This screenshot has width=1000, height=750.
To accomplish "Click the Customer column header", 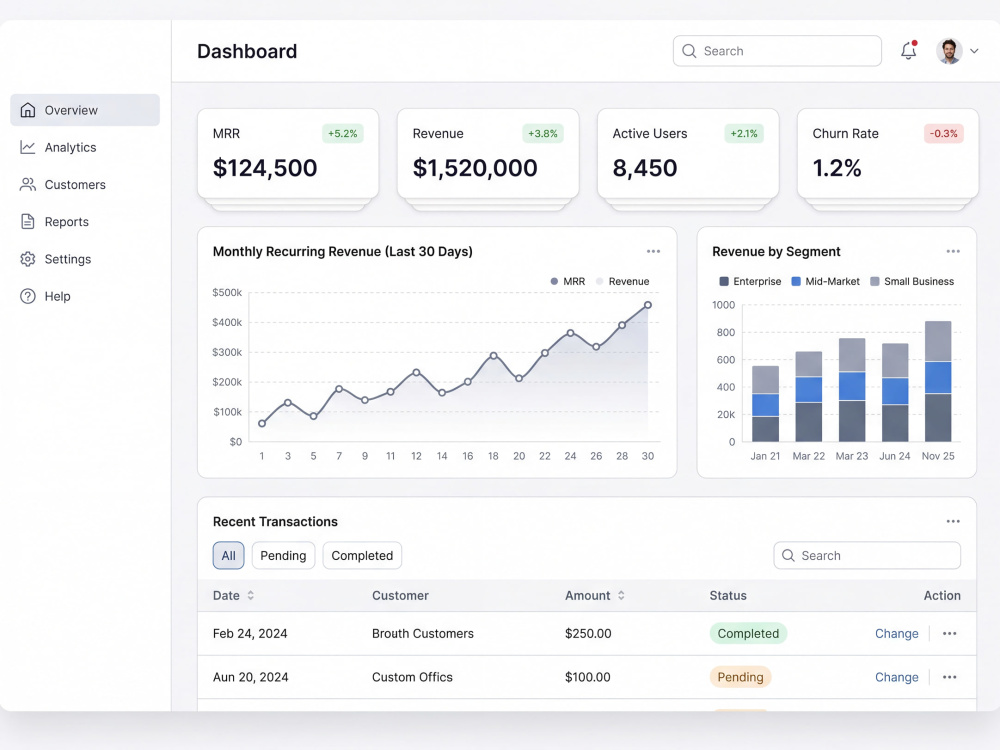I will [400, 595].
